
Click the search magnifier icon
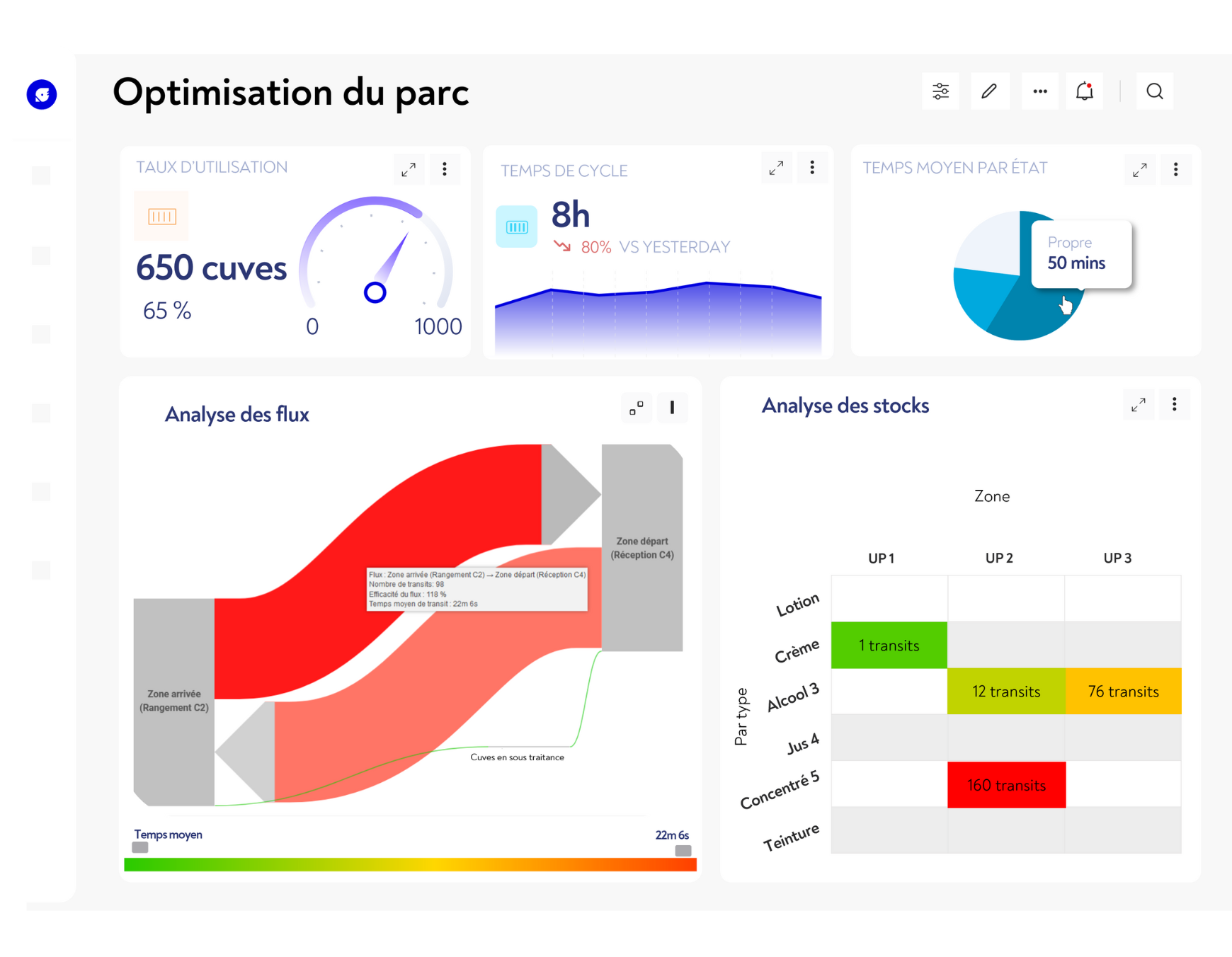(x=1154, y=91)
